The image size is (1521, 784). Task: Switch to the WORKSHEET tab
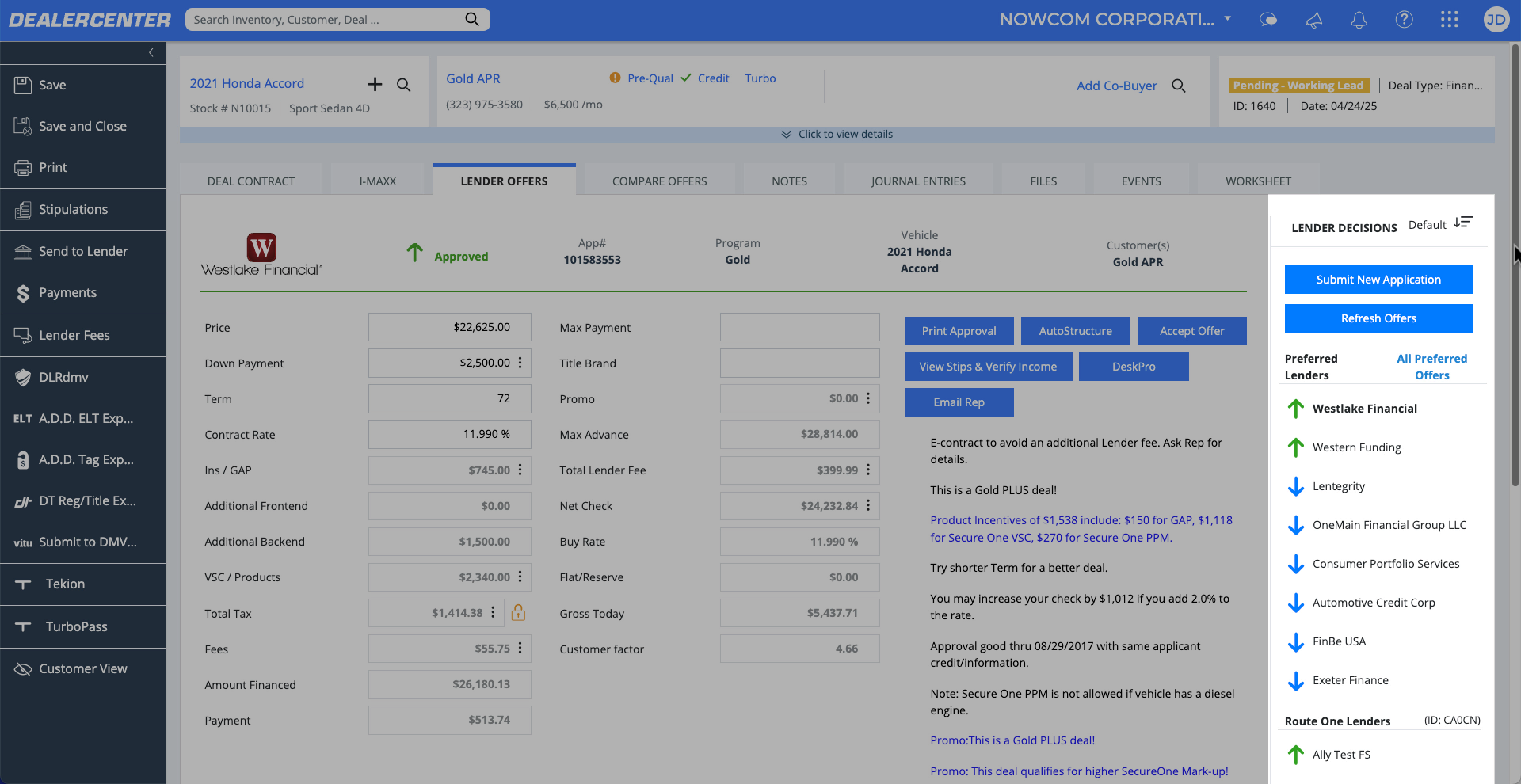click(x=1258, y=181)
